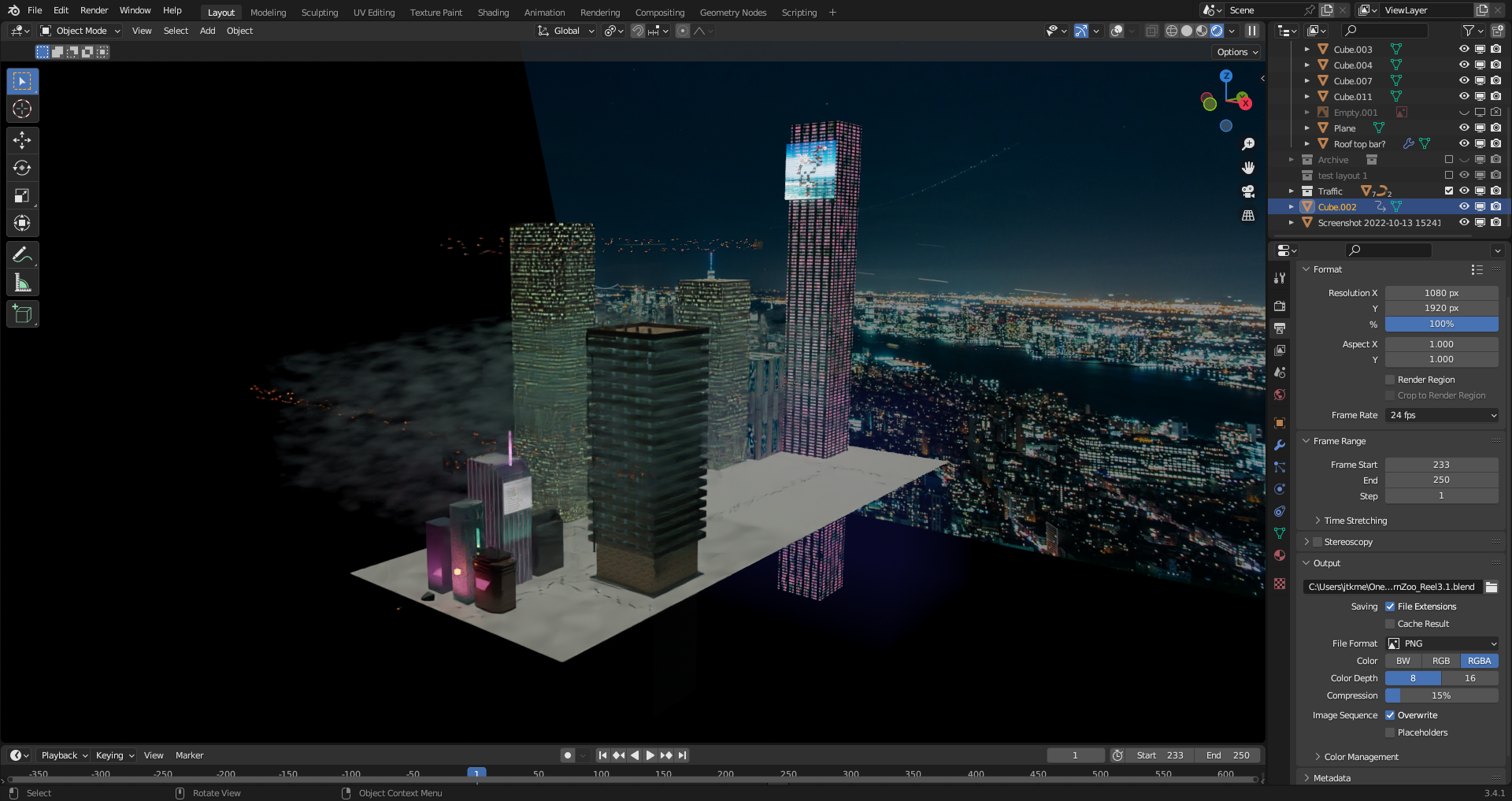Select RGB color mode
Image resolution: width=1512 pixels, height=801 pixels.
(x=1441, y=661)
